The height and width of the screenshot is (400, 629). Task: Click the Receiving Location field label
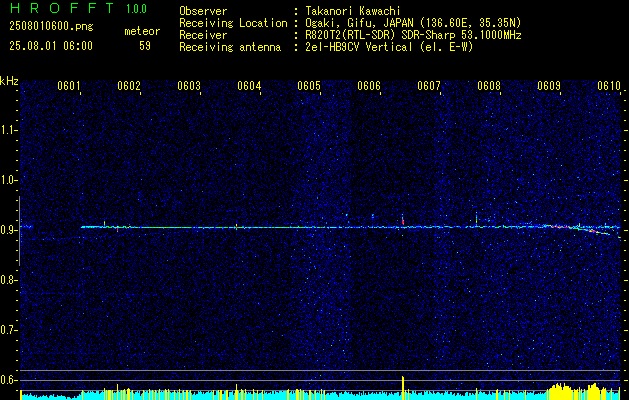233,23
